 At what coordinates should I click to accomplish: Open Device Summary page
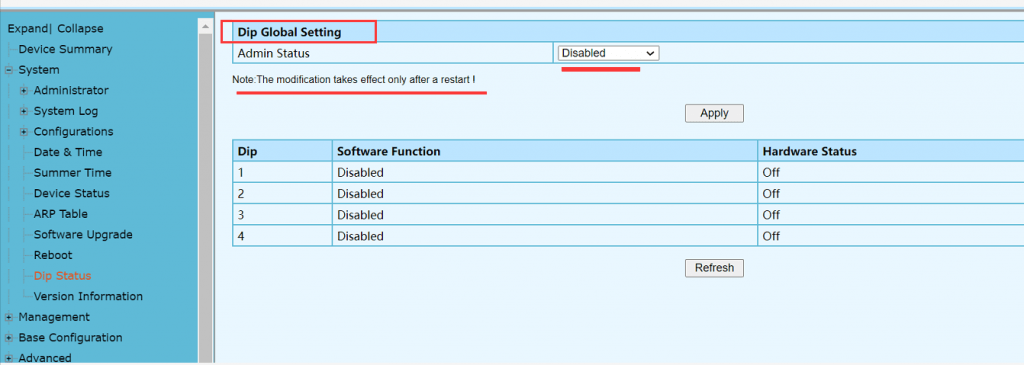65,50
